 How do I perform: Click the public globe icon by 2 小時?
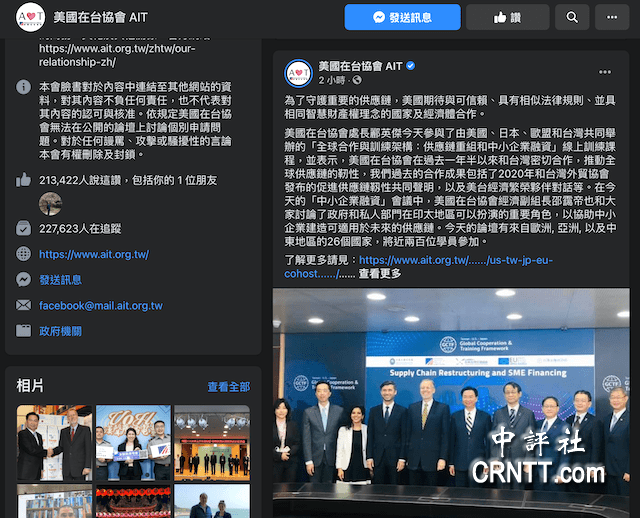357,80
